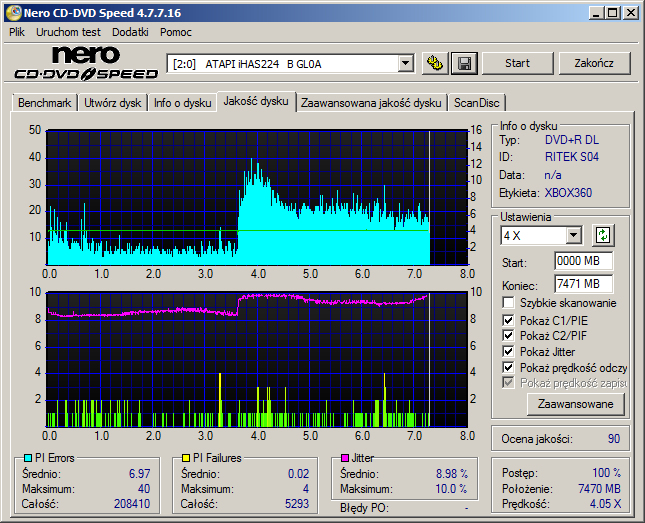Open the Pomoc menu
The image size is (645, 523).
pyautogui.click(x=176, y=32)
